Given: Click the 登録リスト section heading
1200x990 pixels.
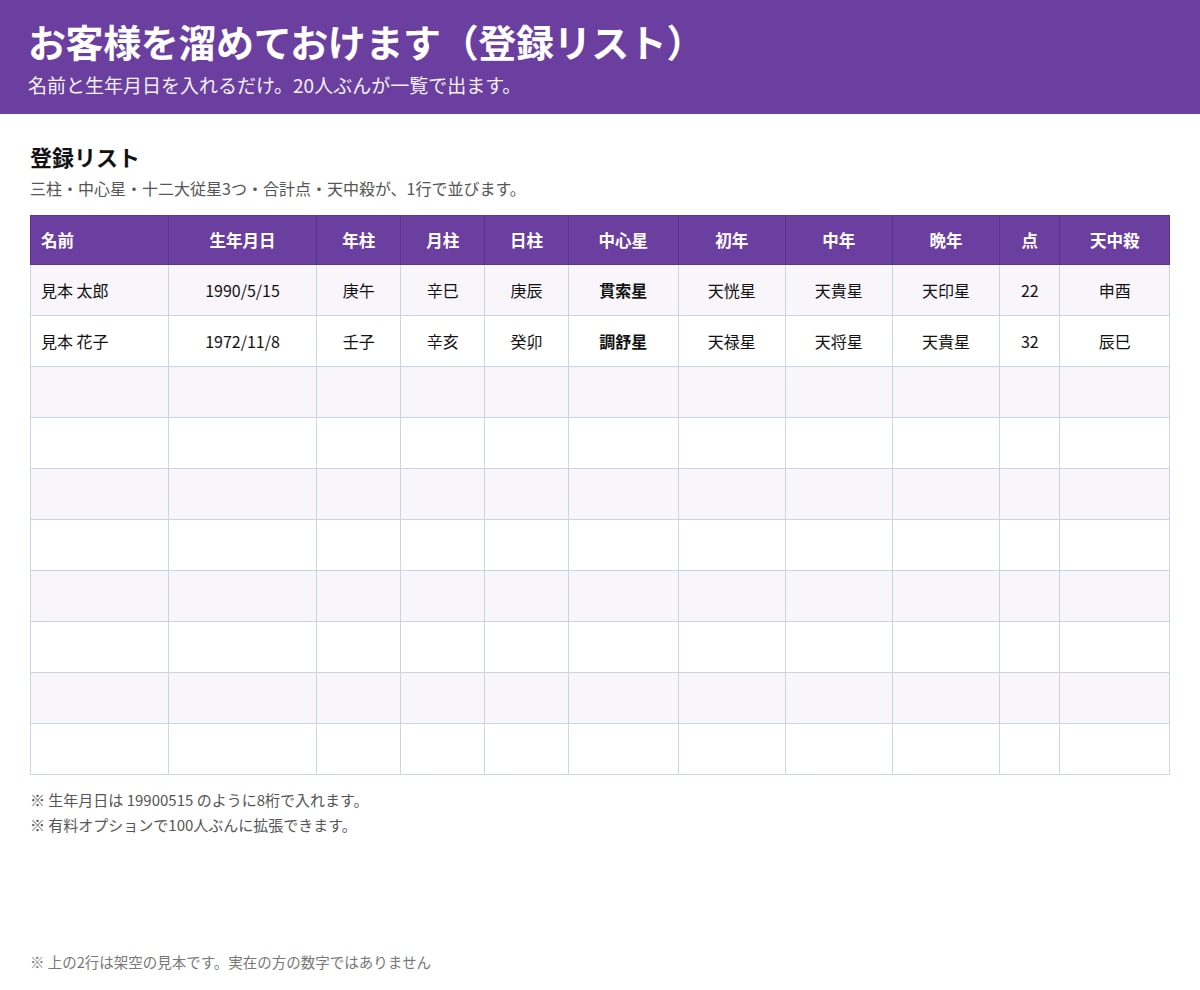Looking at the screenshot, I should click(x=84, y=158).
